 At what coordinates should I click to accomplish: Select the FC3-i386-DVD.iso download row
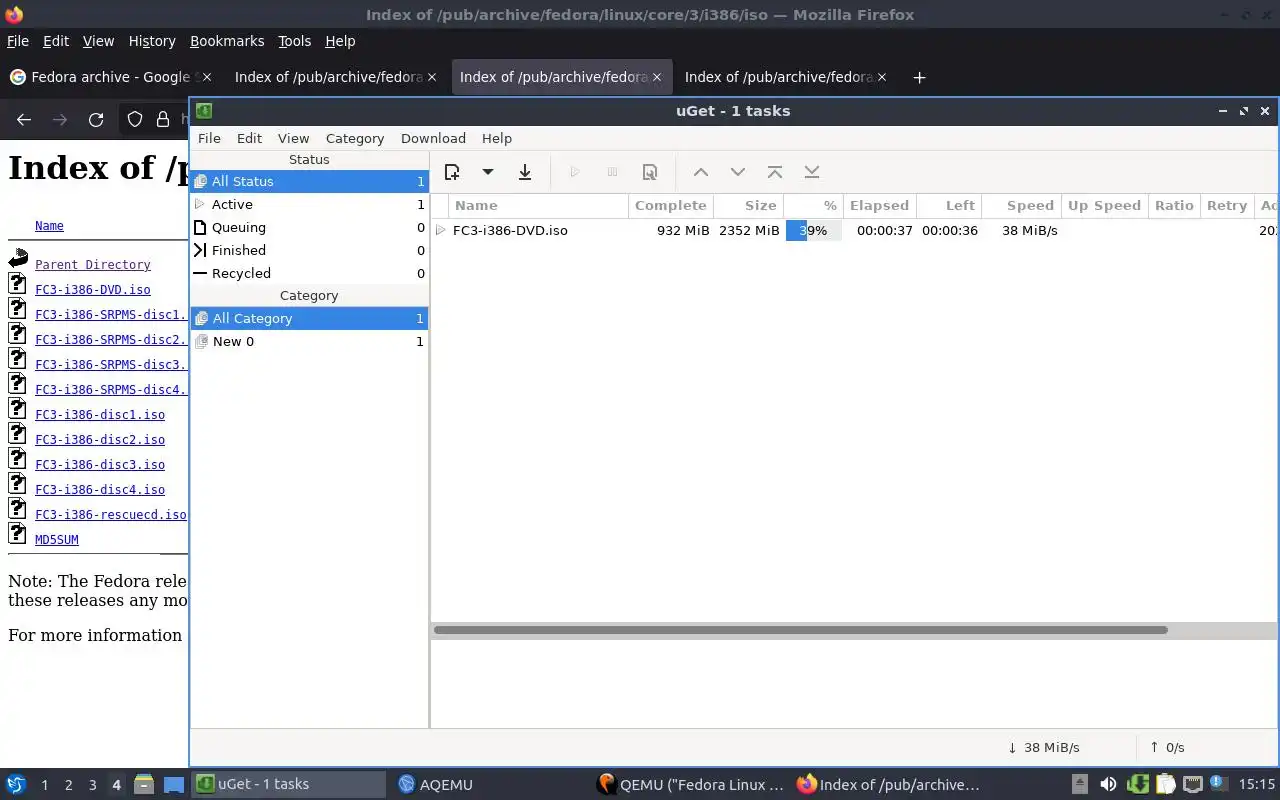click(x=854, y=230)
